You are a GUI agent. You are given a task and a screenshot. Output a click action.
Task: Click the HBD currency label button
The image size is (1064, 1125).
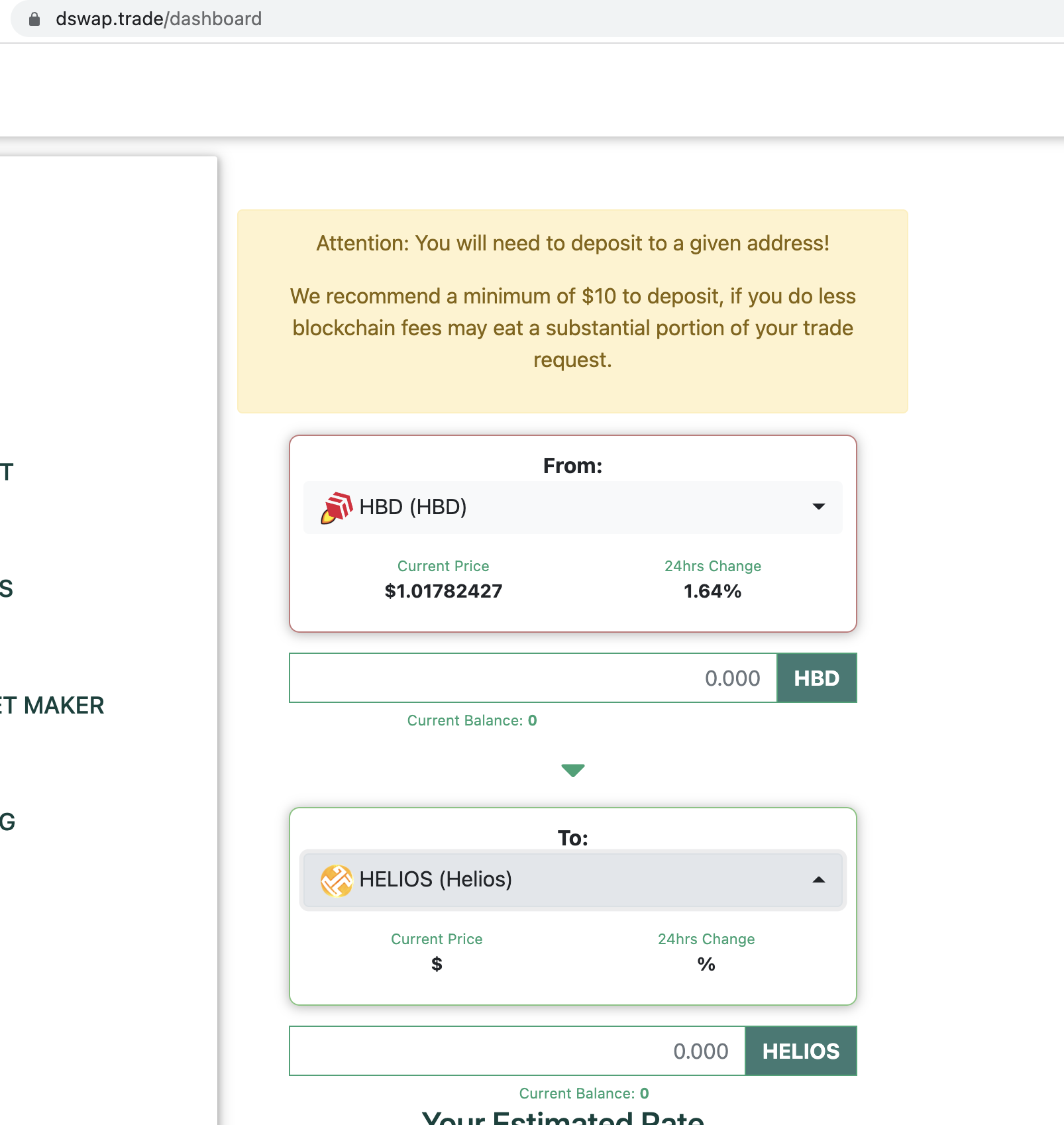(816, 678)
